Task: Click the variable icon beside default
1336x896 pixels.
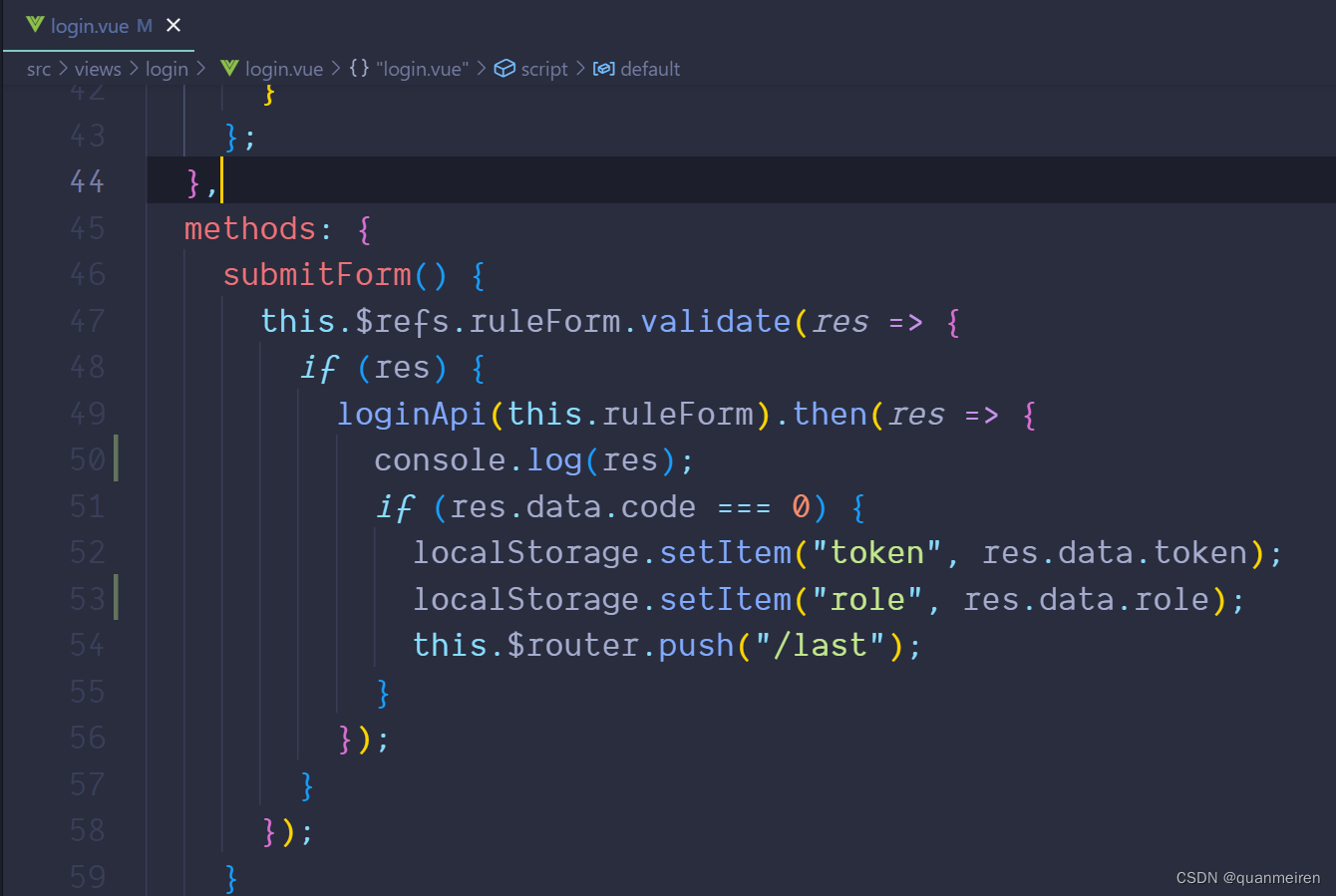Action: click(603, 68)
